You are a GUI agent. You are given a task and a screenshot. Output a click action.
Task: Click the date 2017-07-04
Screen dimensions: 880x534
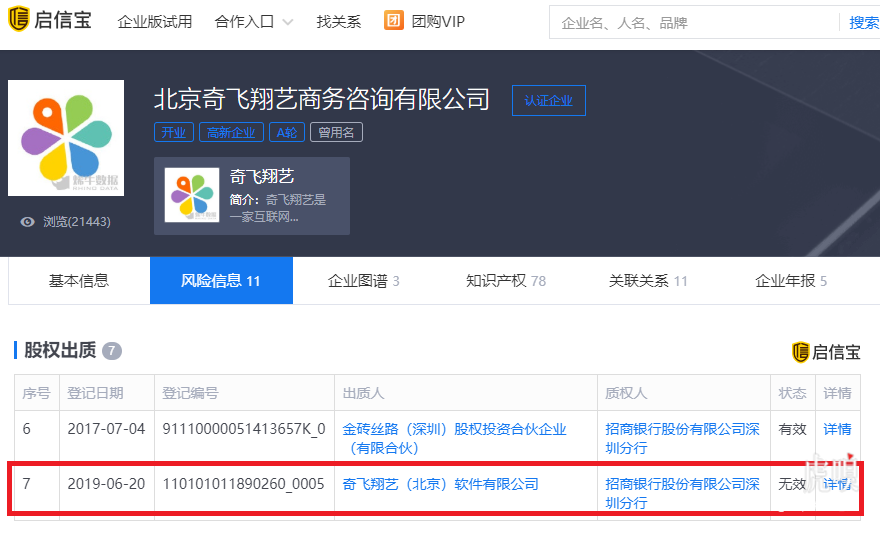pyautogui.click(x=106, y=429)
